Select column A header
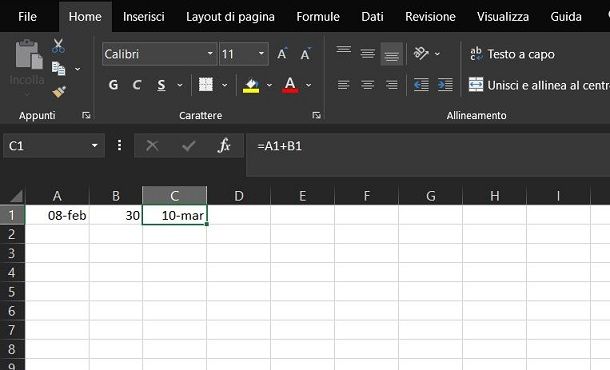 [57, 196]
